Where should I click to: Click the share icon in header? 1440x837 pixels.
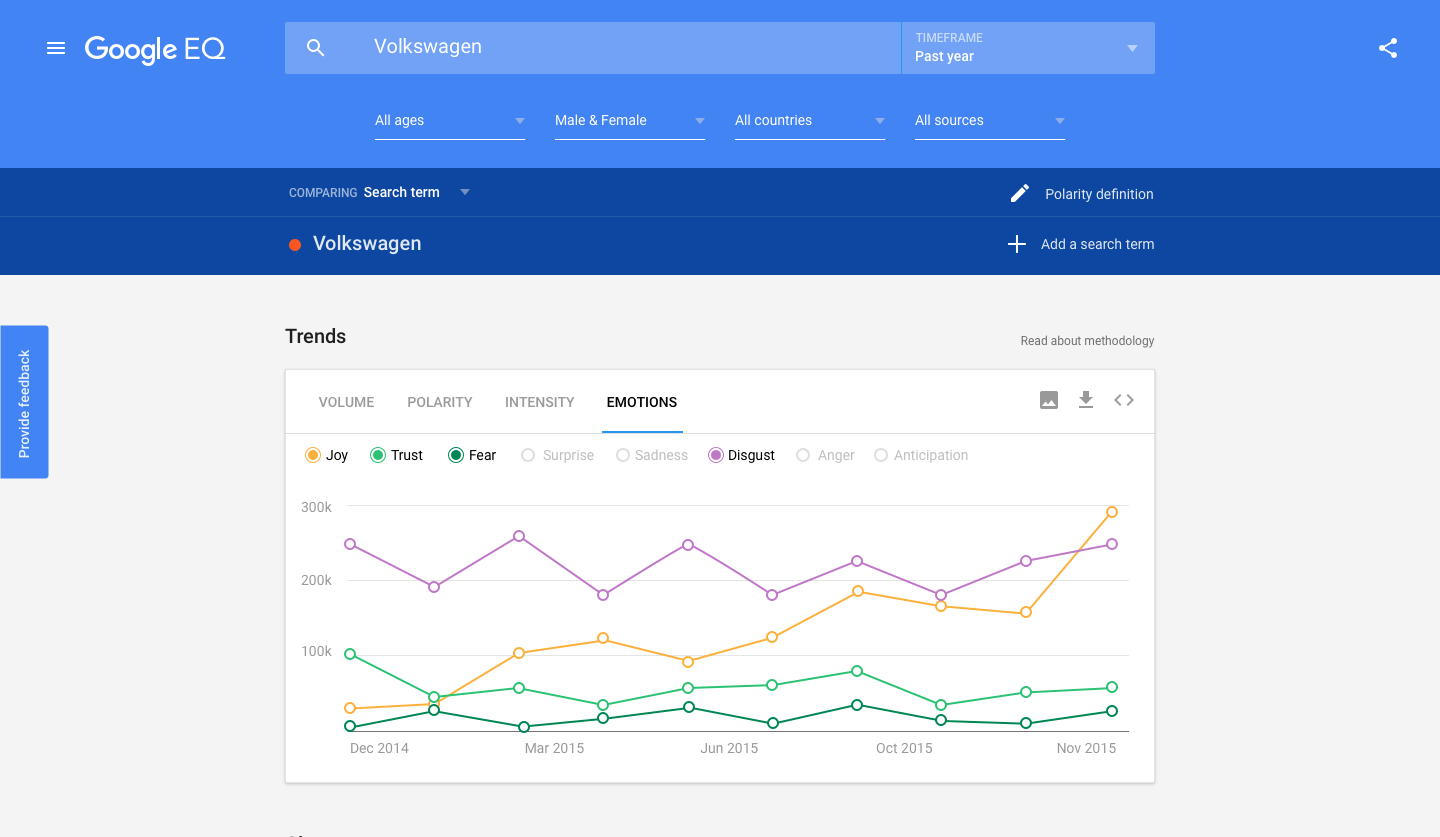coord(1388,48)
